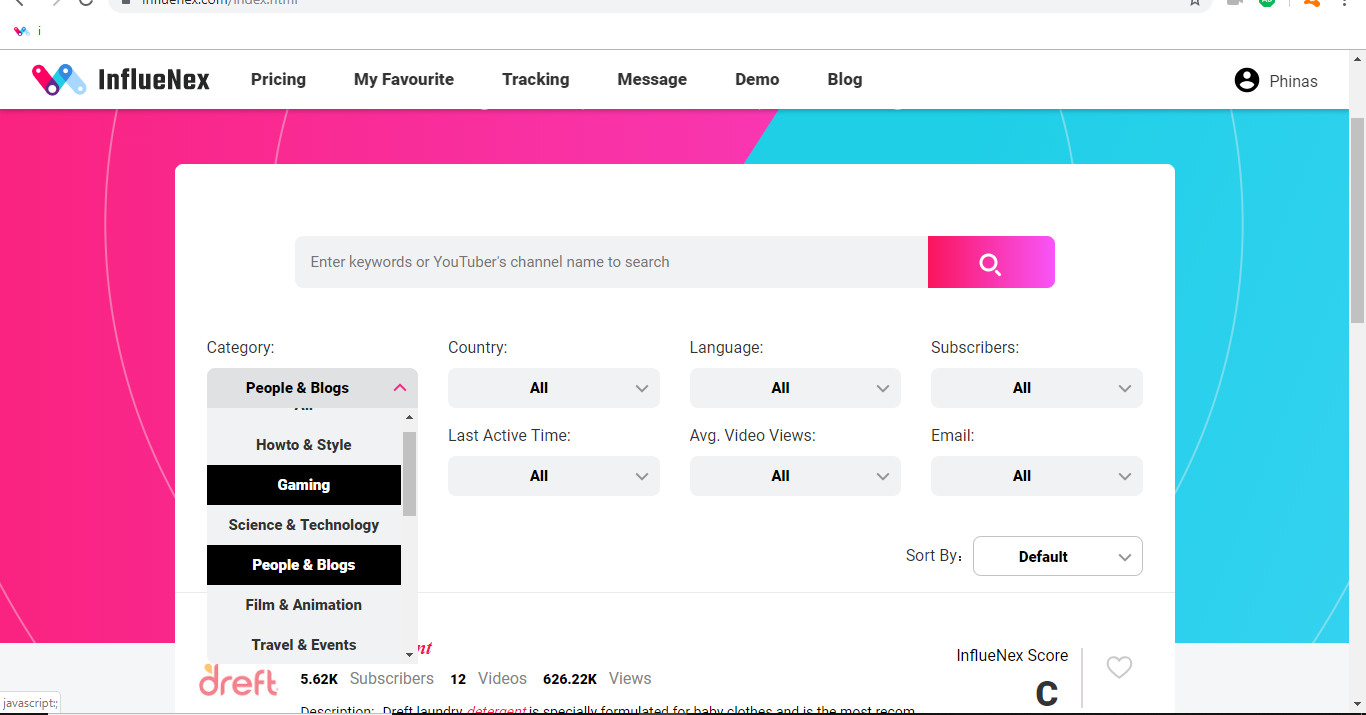Visit the Blog link in navigation
The height and width of the screenshot is (715, 1366).
tap(845, 79)
